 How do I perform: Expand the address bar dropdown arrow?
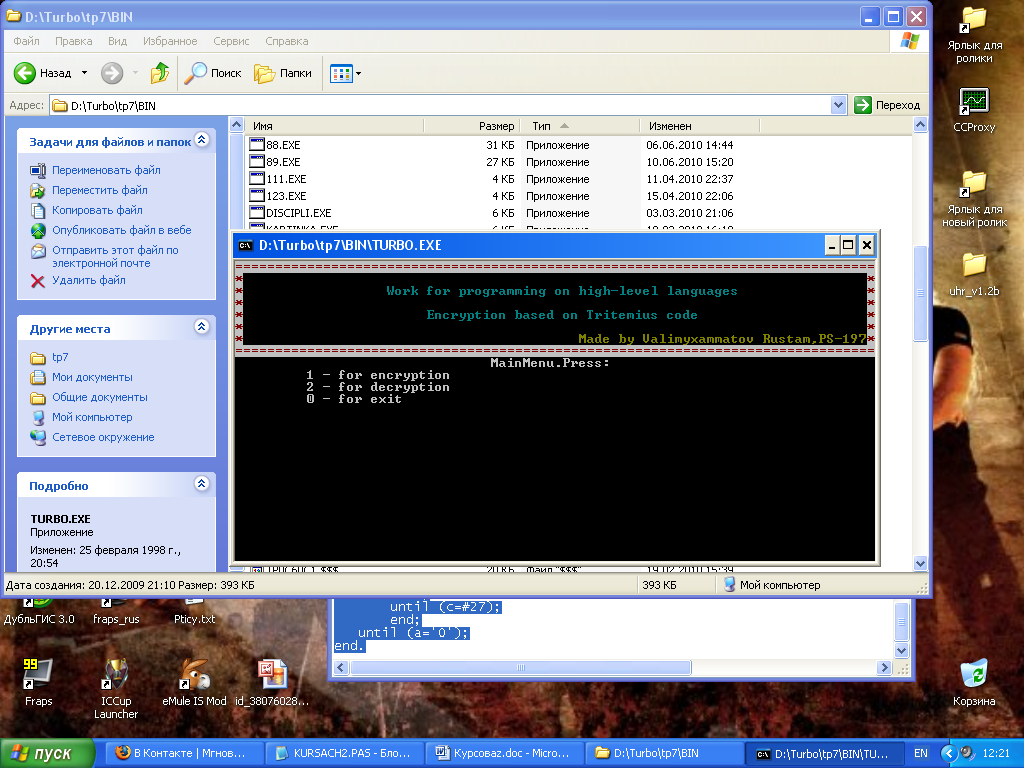point(838,105)
